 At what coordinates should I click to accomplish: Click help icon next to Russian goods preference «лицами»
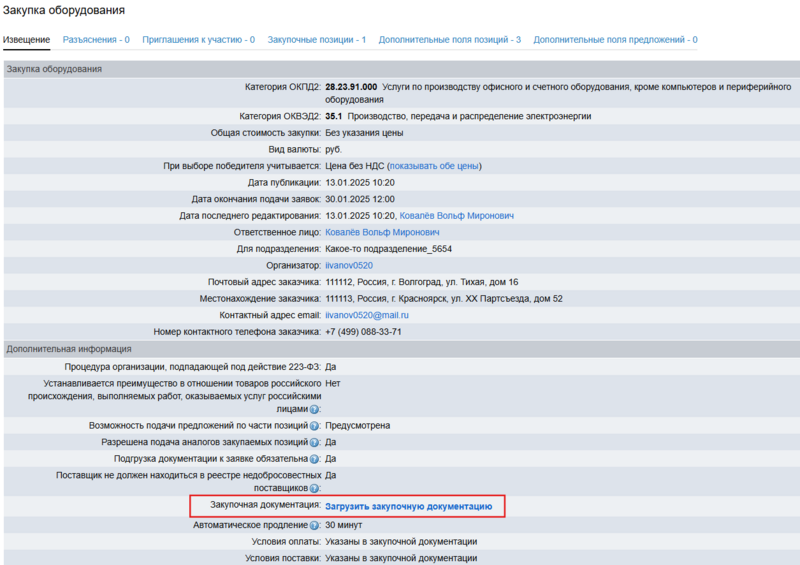314,409
